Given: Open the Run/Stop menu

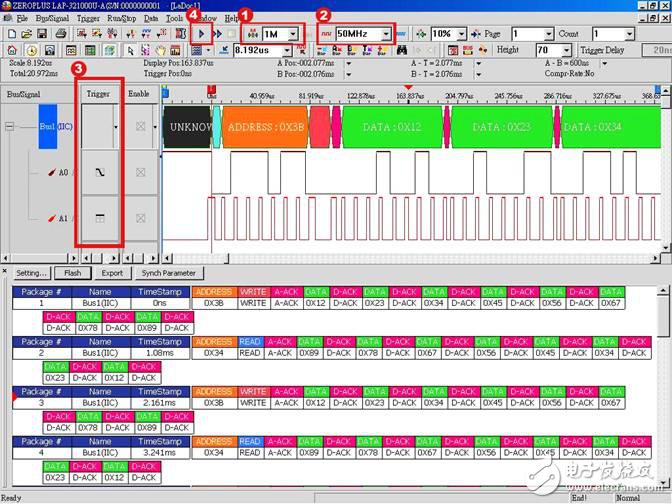Looking at the screenshot, I should point(121,18).
